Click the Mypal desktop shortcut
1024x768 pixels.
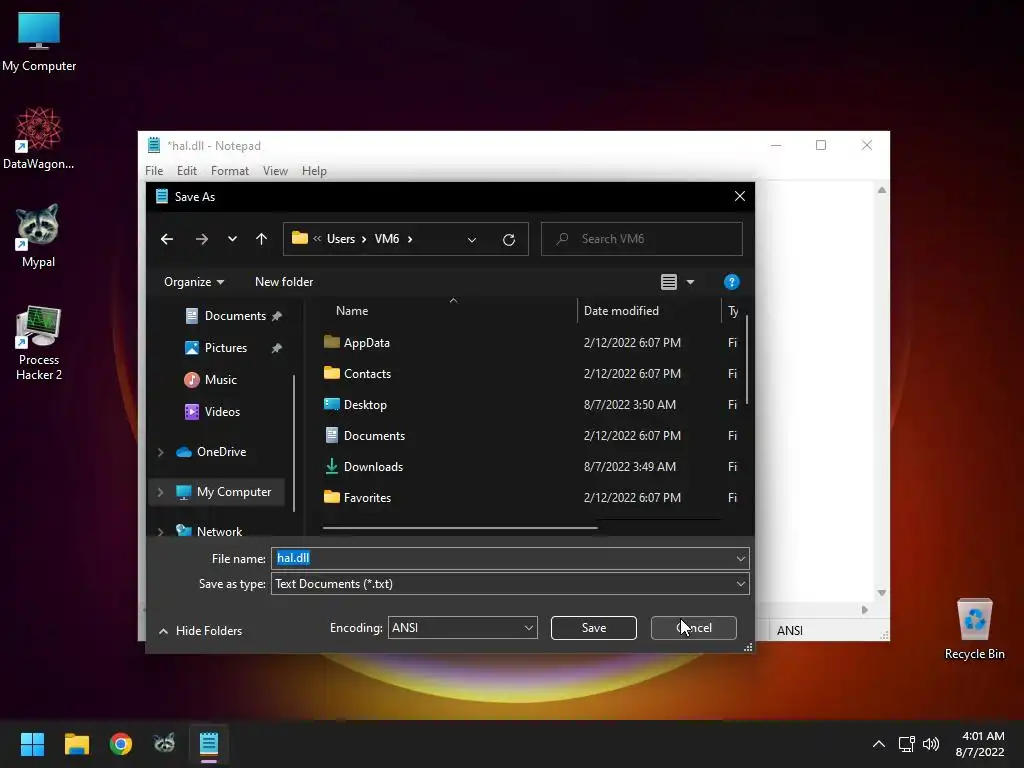coord(38,236)
